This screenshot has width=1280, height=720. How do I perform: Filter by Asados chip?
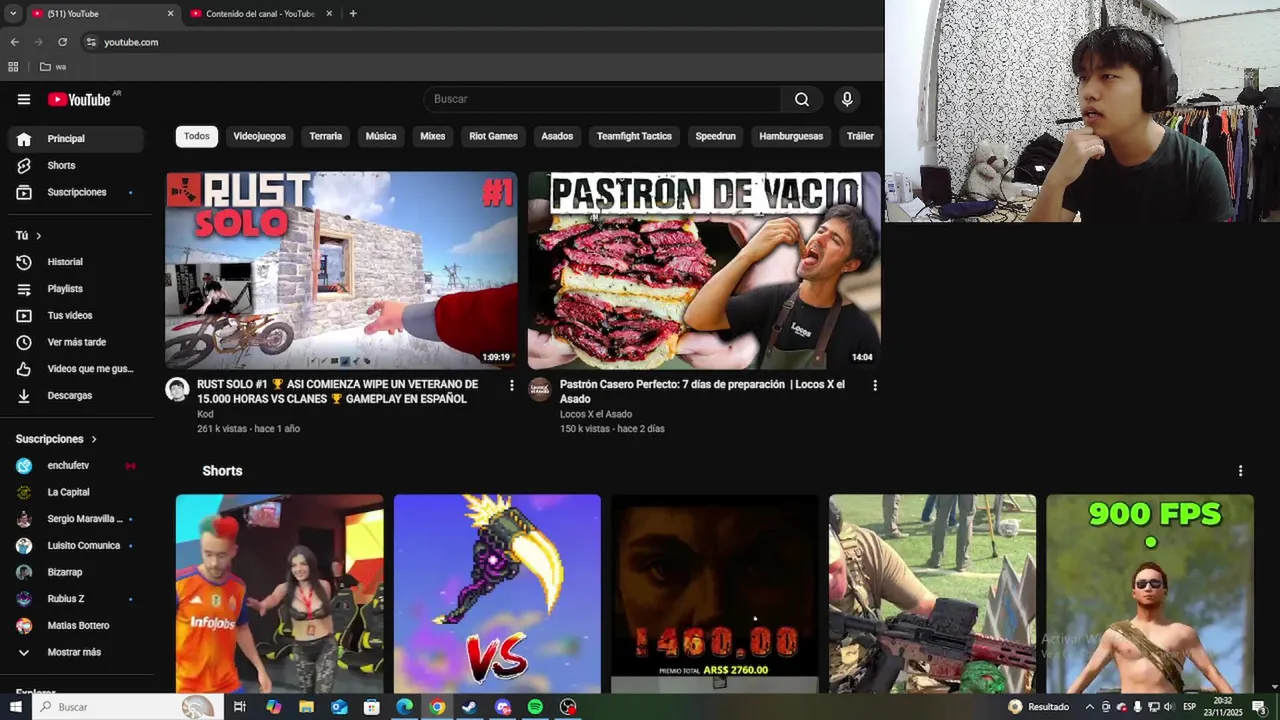pos(557,136)
